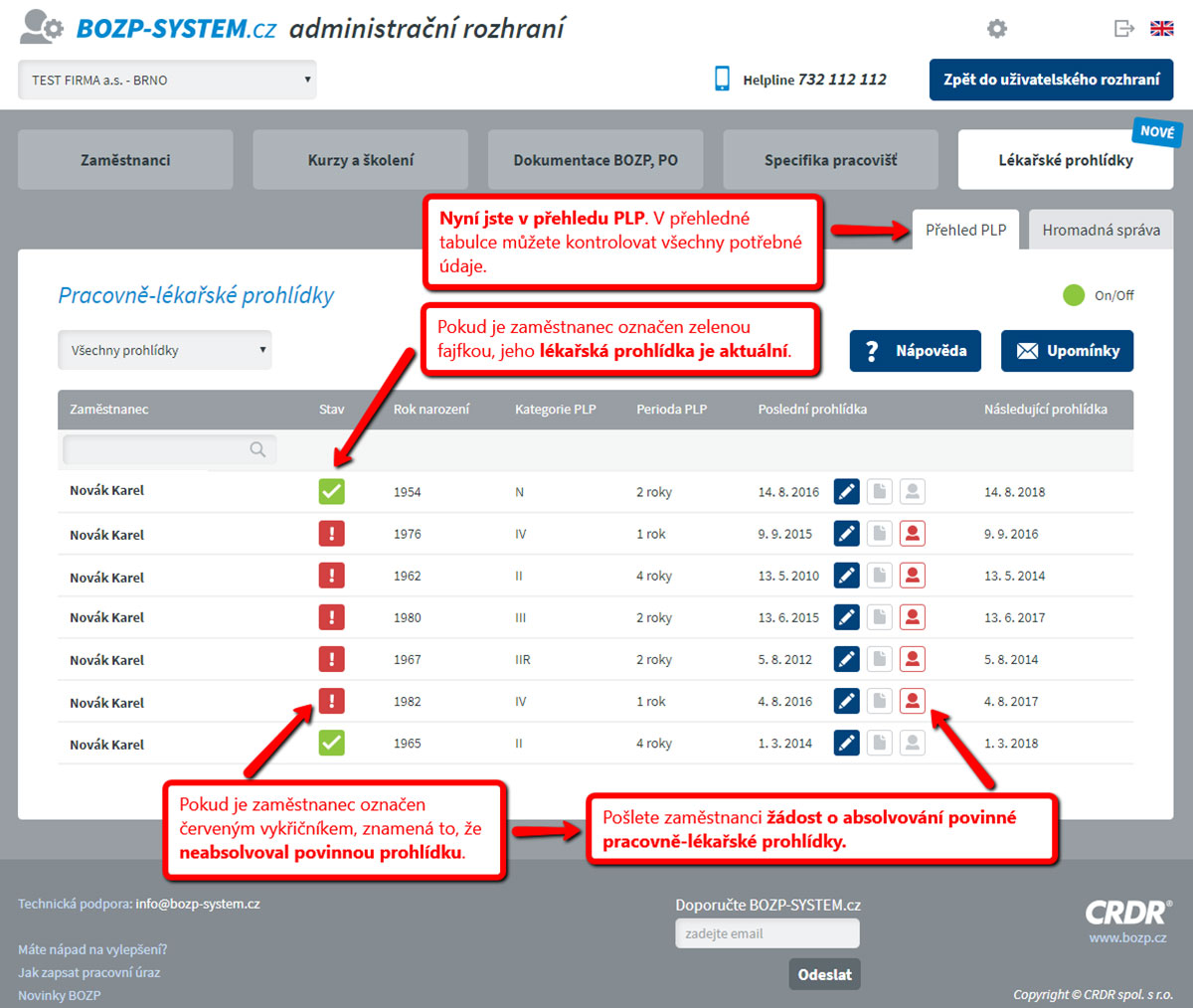Open the document icon in the 1954 row
Image resolution: width=1193 pixels, height=1008 pixels.
click(x=880, y=491)
